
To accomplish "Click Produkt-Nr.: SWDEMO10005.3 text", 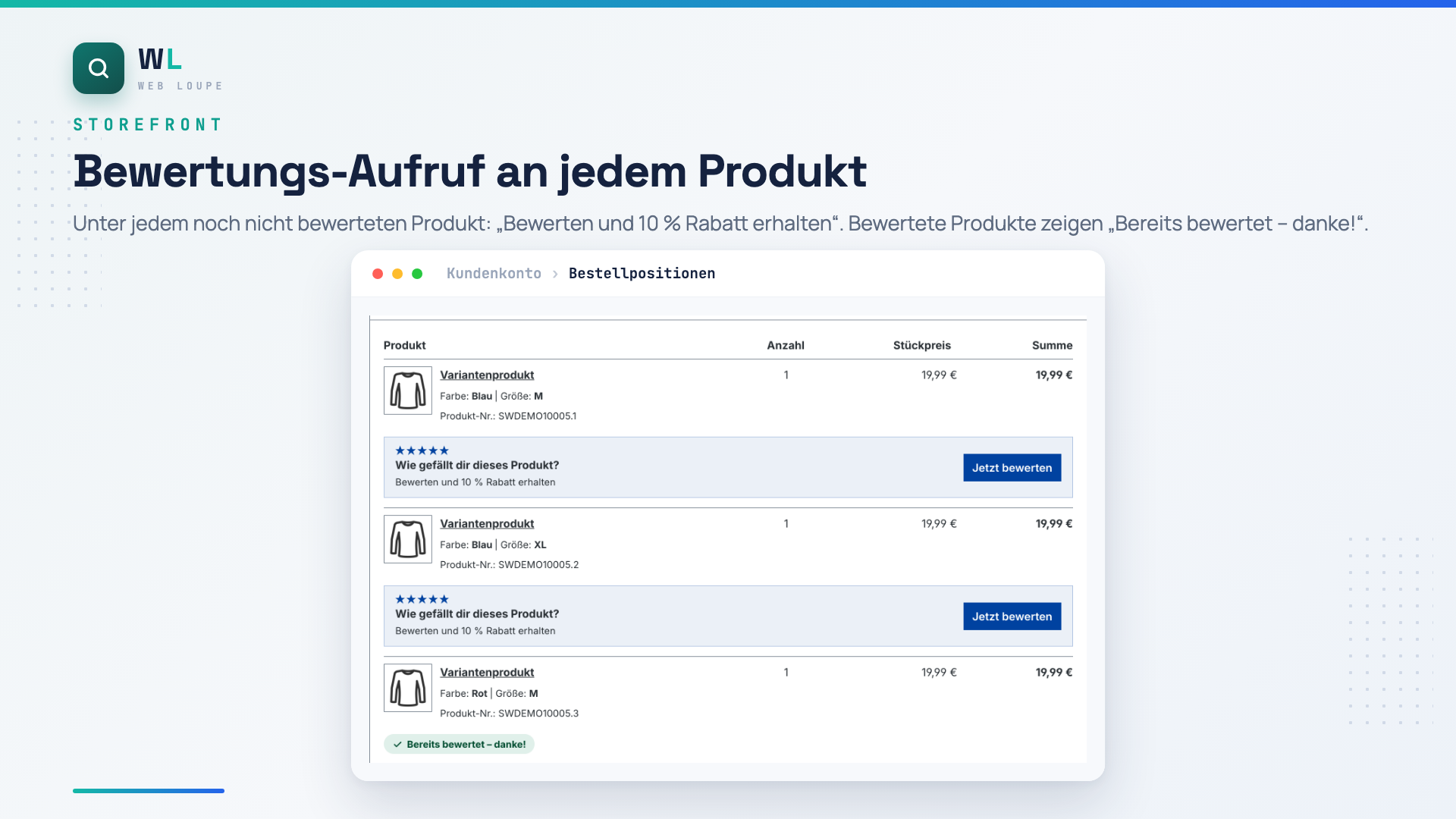I will [509, 713].
